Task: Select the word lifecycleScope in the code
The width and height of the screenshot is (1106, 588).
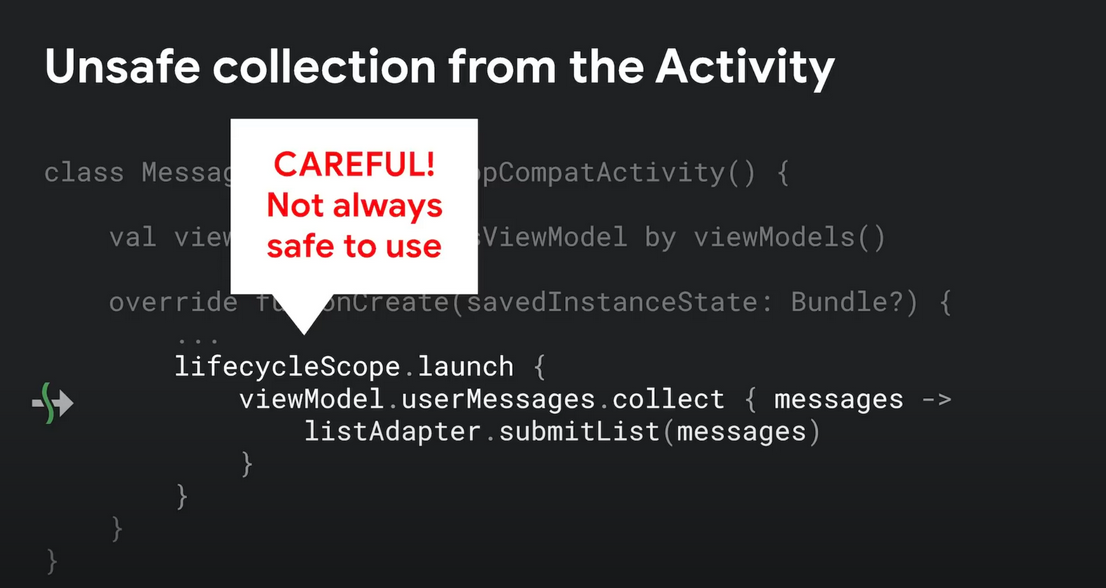Action: coord(288,367)
